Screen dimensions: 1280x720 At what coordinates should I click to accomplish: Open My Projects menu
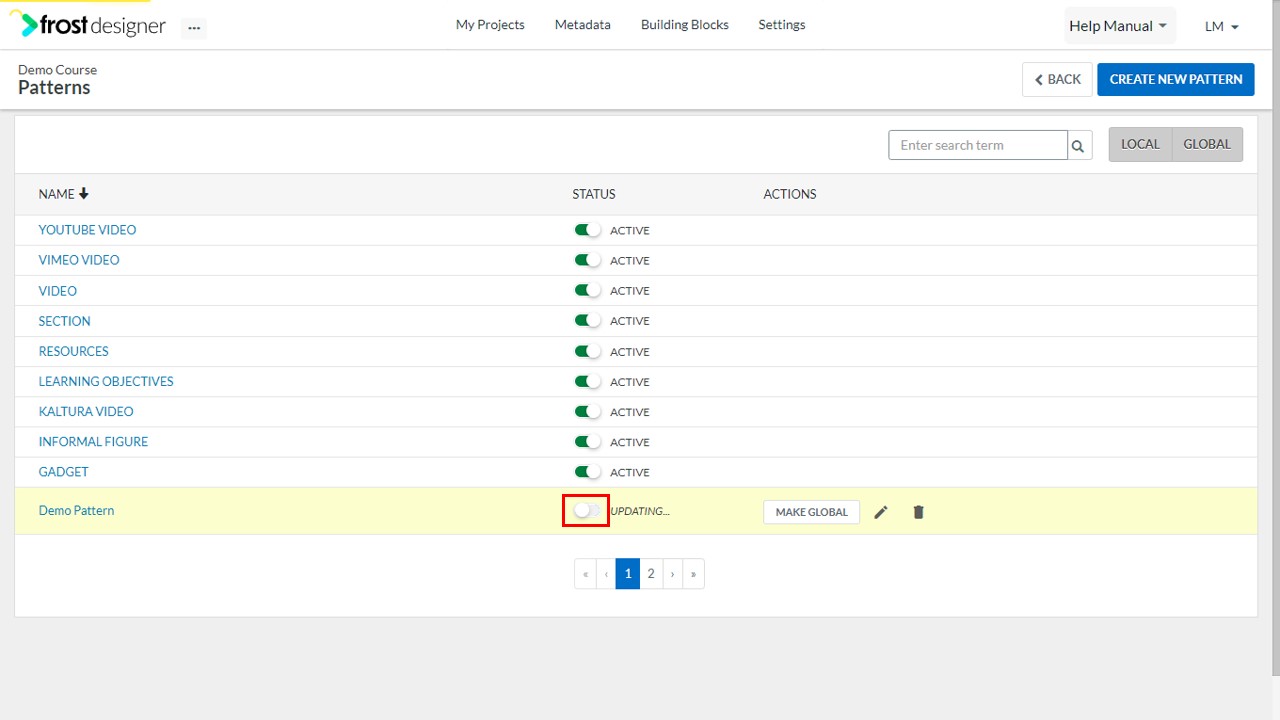pyautogui.click(x=490, y=25)
